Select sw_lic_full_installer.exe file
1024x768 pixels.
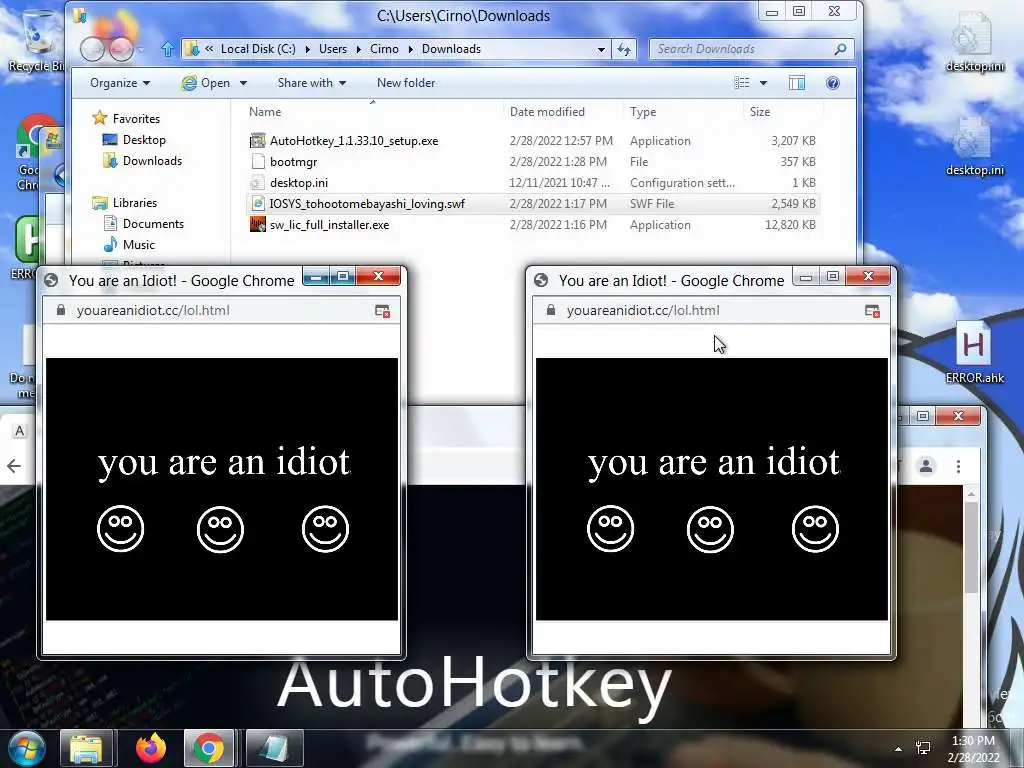(532, 224)
